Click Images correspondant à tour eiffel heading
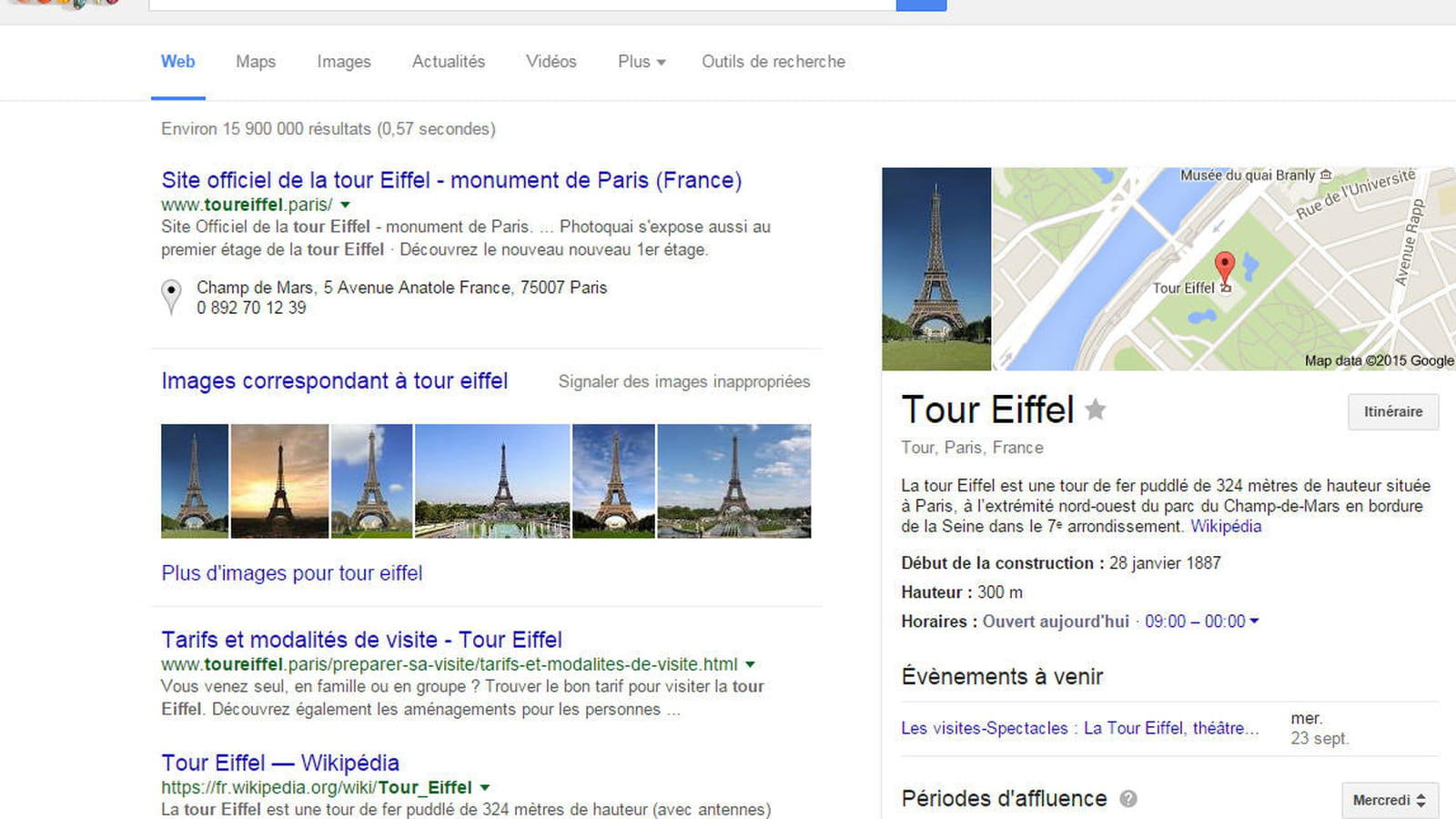 pos(334,380)
